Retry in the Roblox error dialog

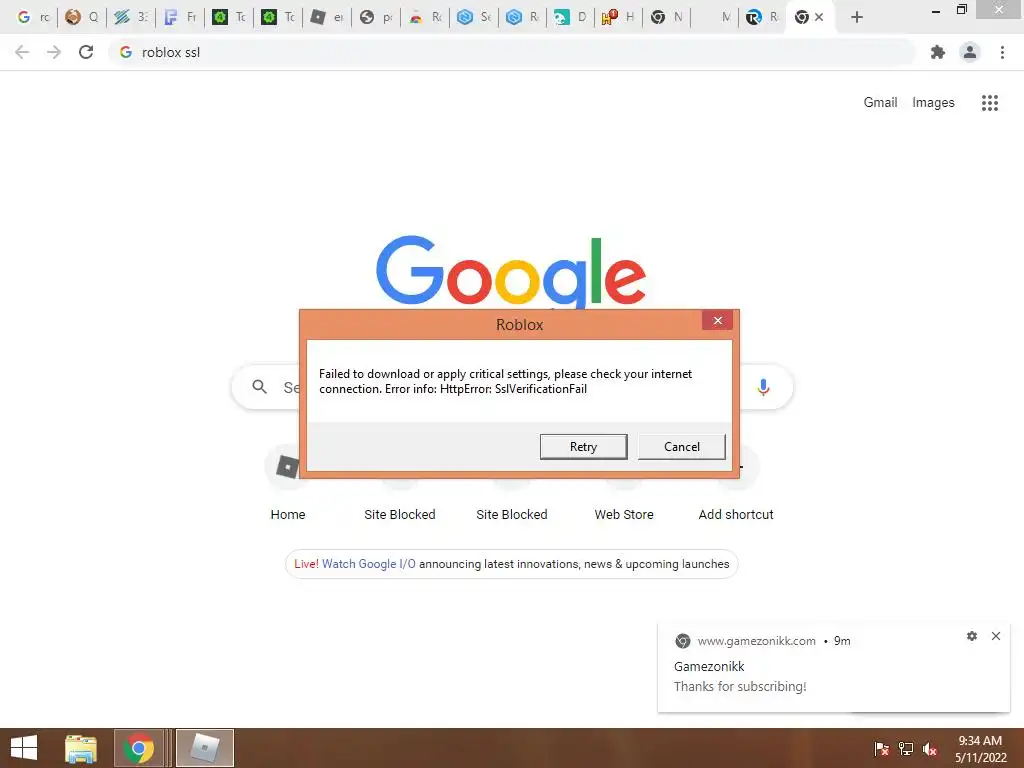click(x=583, y=447)
